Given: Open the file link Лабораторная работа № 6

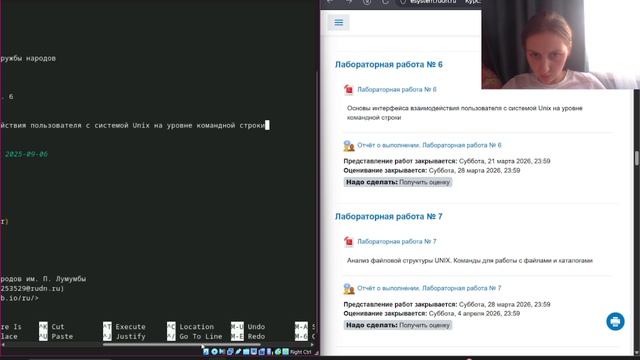Looking at the screenshot, I should (397, 89).
